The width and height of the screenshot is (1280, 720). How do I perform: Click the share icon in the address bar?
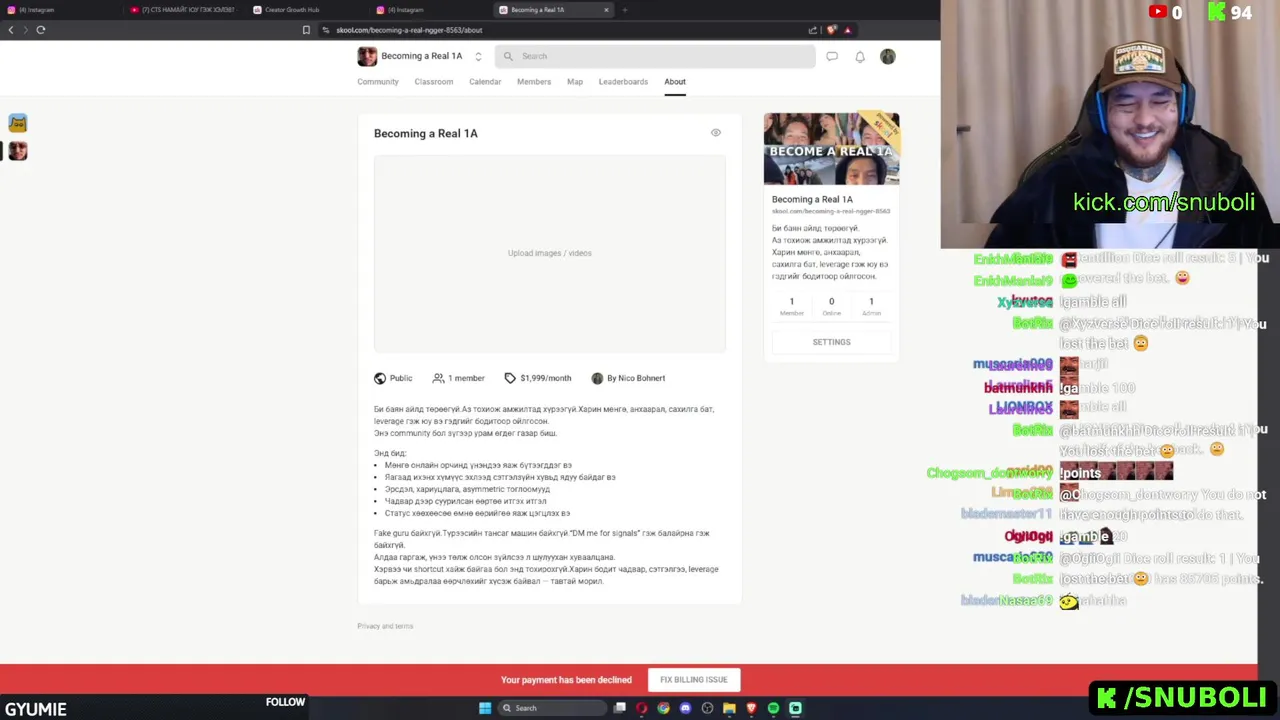coord(813,30)
